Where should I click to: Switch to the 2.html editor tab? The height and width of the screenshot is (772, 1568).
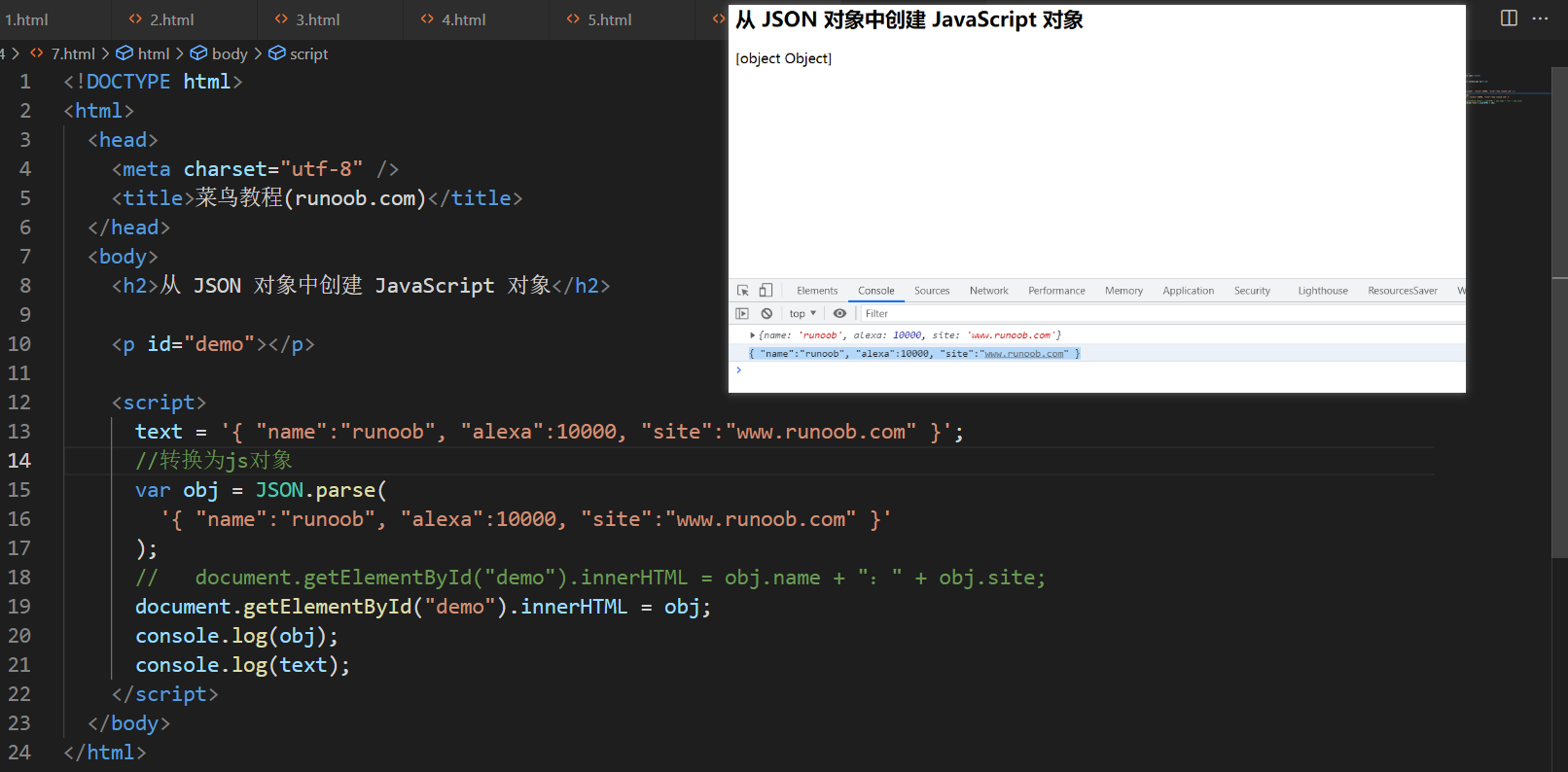click(x=172, y=19)
